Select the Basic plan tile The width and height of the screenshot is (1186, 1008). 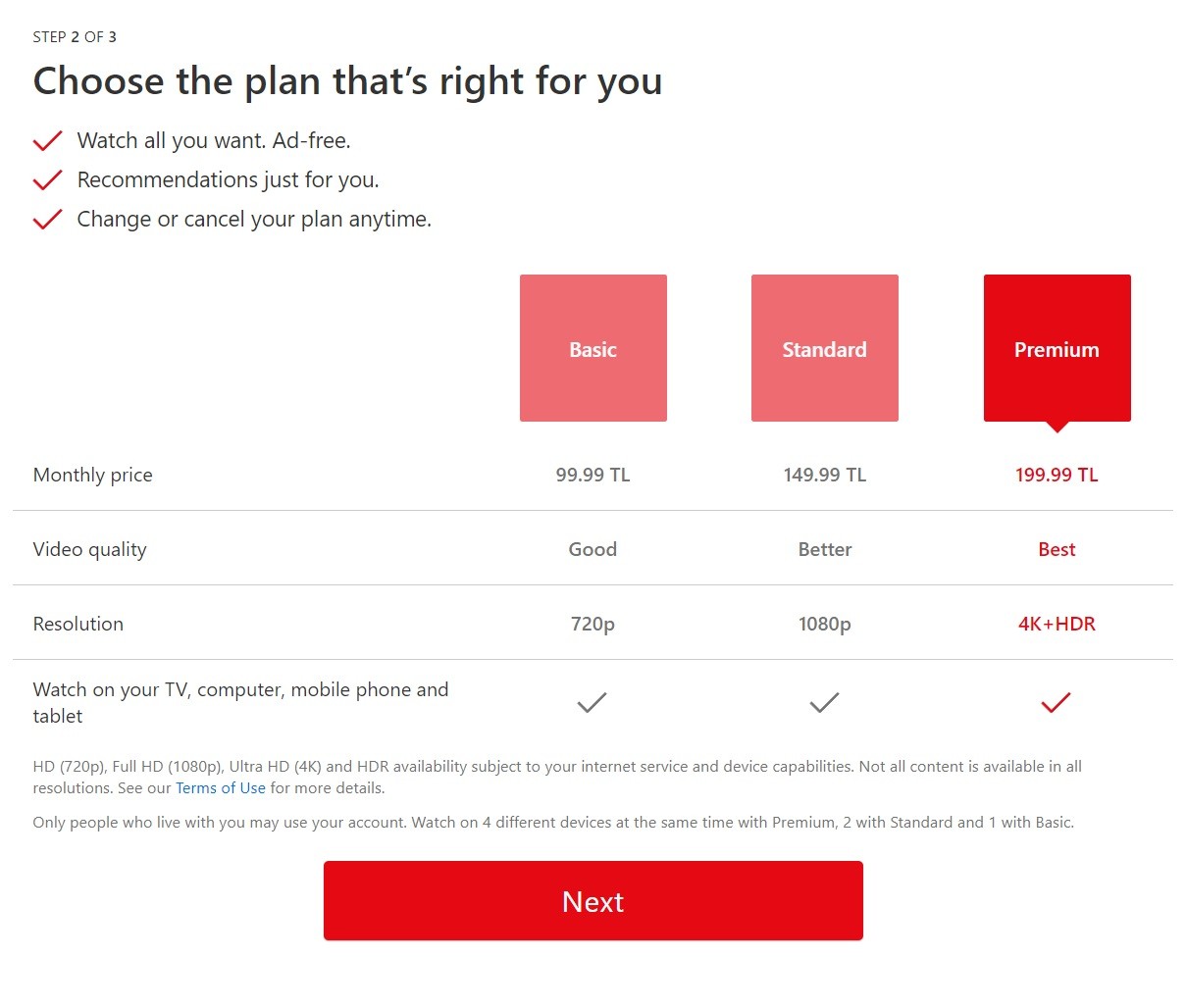pyautogui.click(x=593, y=348)
